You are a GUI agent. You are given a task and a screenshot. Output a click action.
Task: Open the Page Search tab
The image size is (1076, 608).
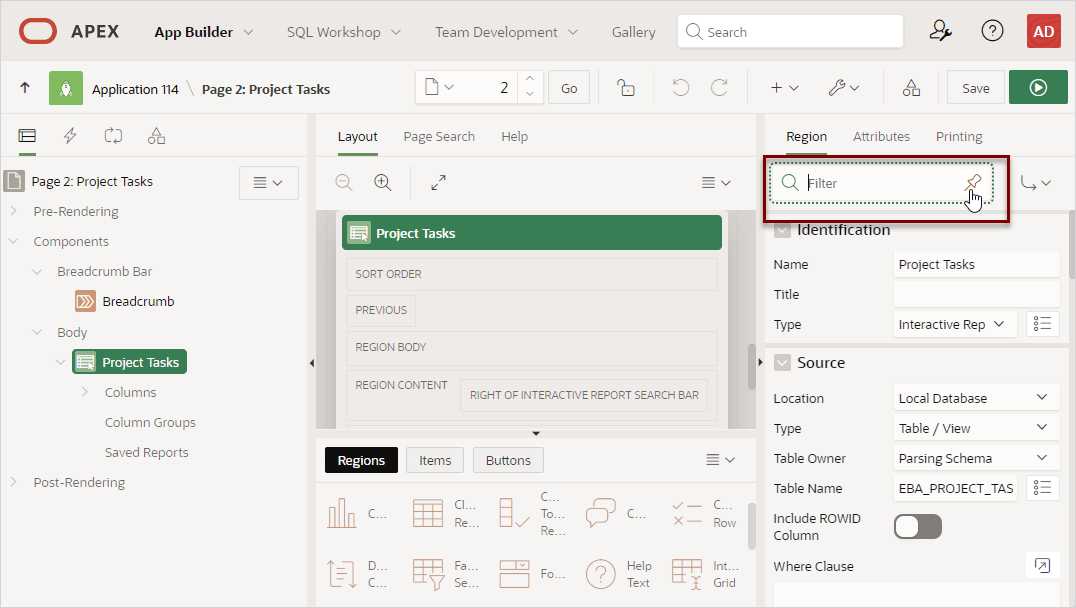click(439, 136)
